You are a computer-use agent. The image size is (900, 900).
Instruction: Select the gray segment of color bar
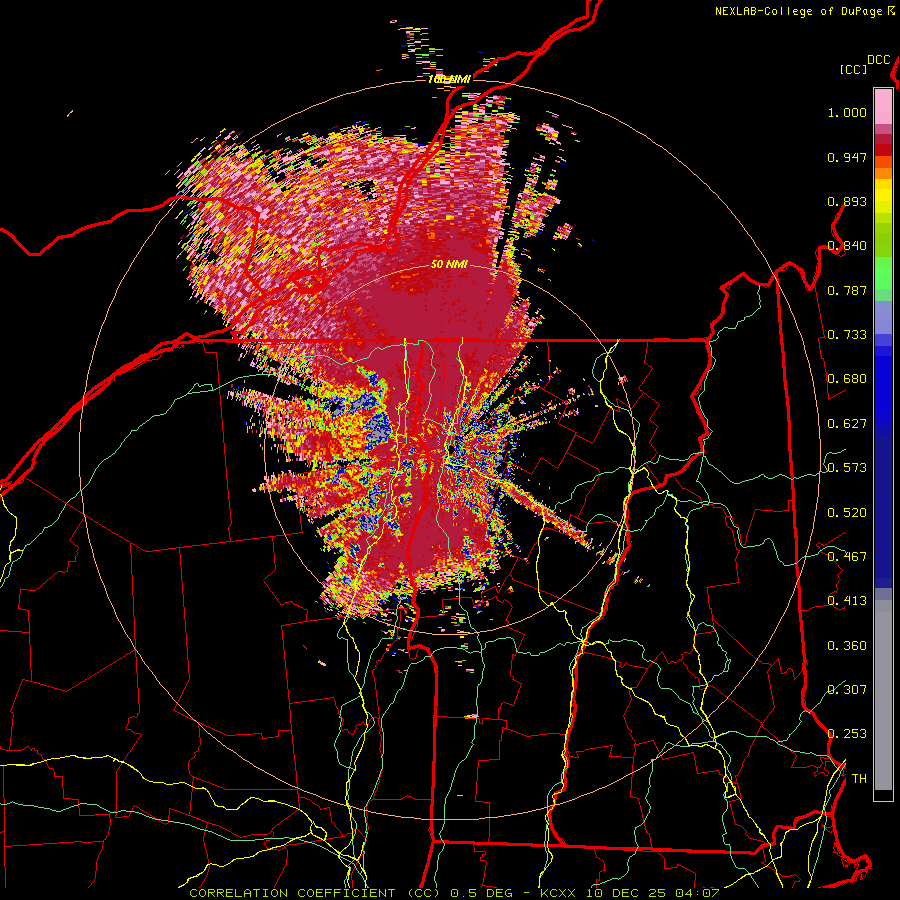coord(883,695)
